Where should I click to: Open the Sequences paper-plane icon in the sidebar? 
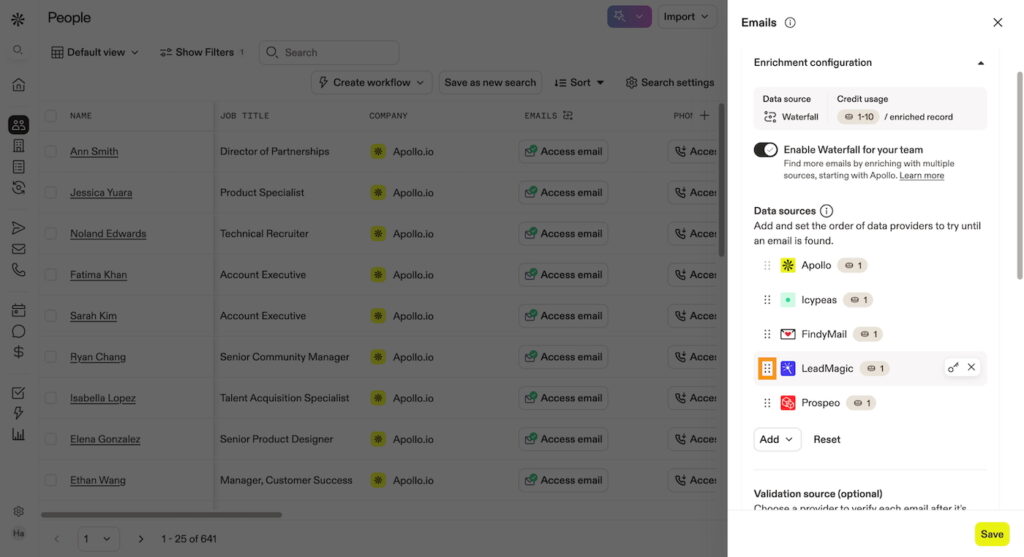click(18, 227)
